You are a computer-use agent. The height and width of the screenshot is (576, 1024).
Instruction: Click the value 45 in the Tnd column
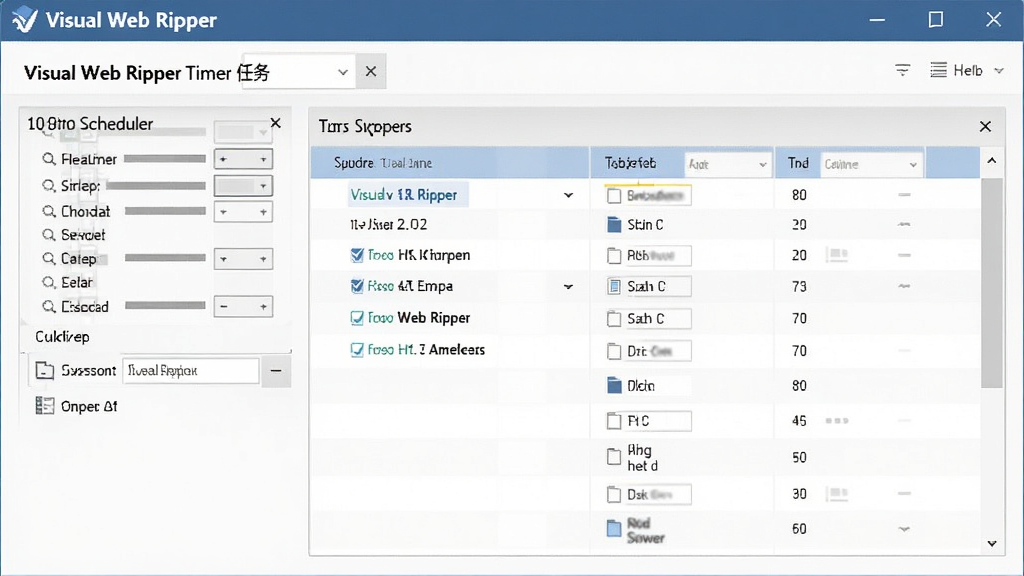[x=799, y=421]
